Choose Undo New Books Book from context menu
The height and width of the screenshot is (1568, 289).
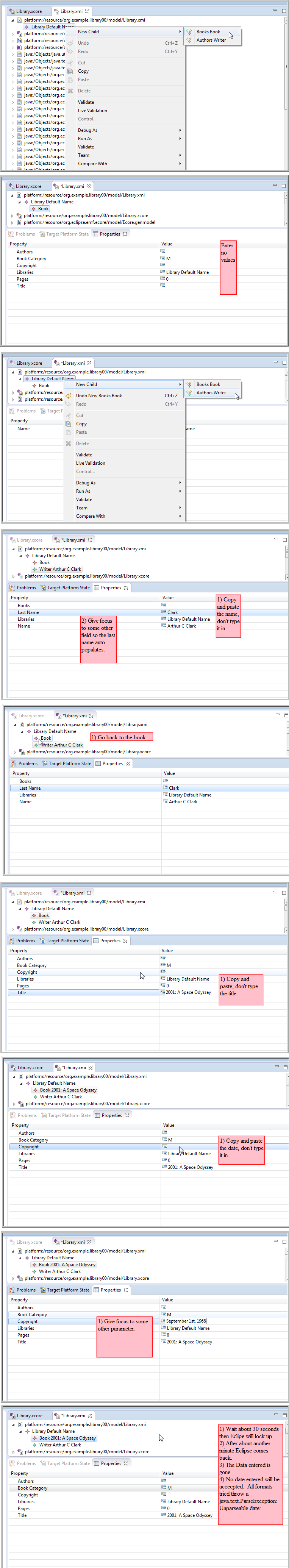pyautogui.click(x=98, y=396)
